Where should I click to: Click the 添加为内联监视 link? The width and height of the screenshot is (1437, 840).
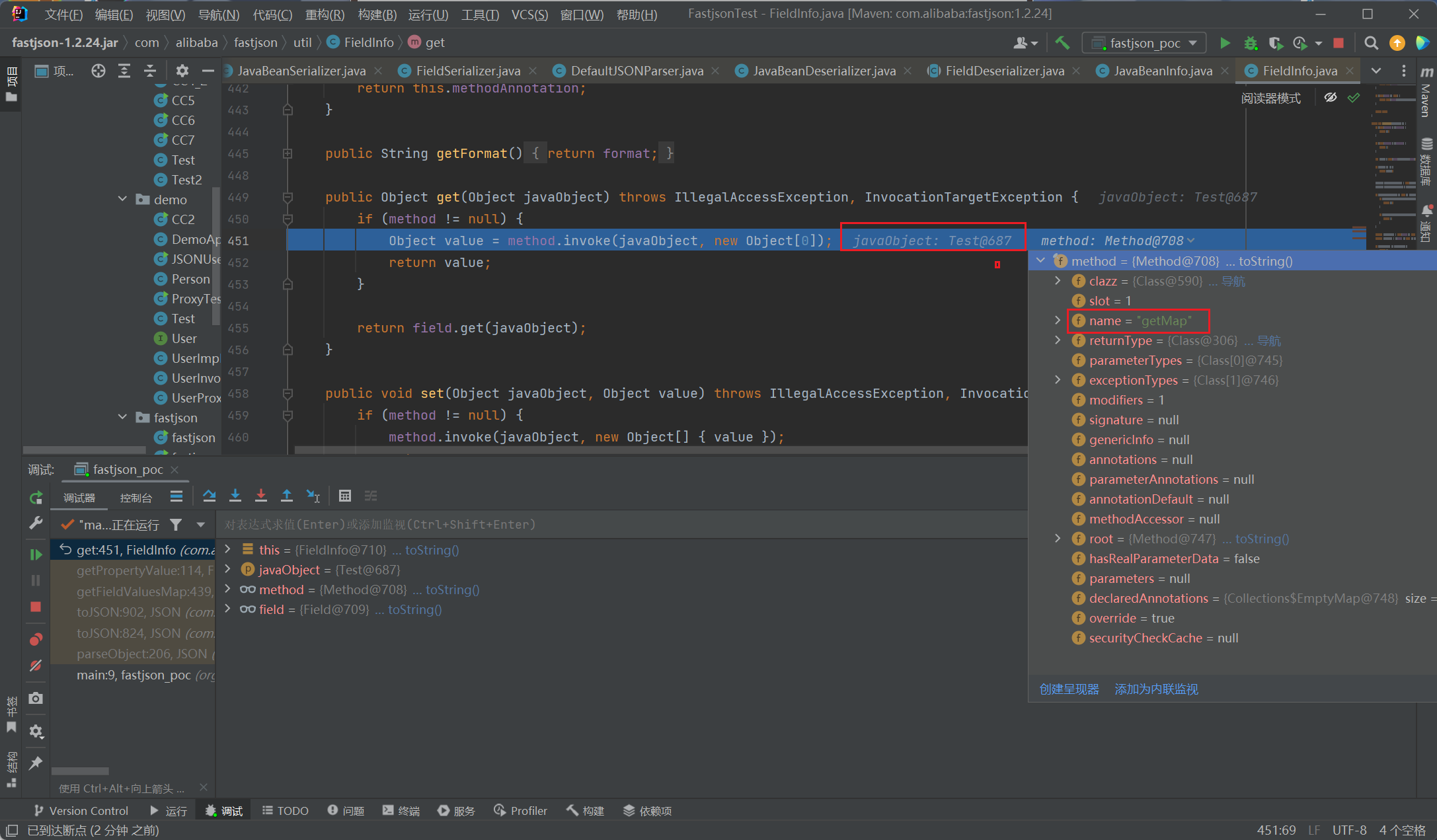click(x=1156, y=689)
